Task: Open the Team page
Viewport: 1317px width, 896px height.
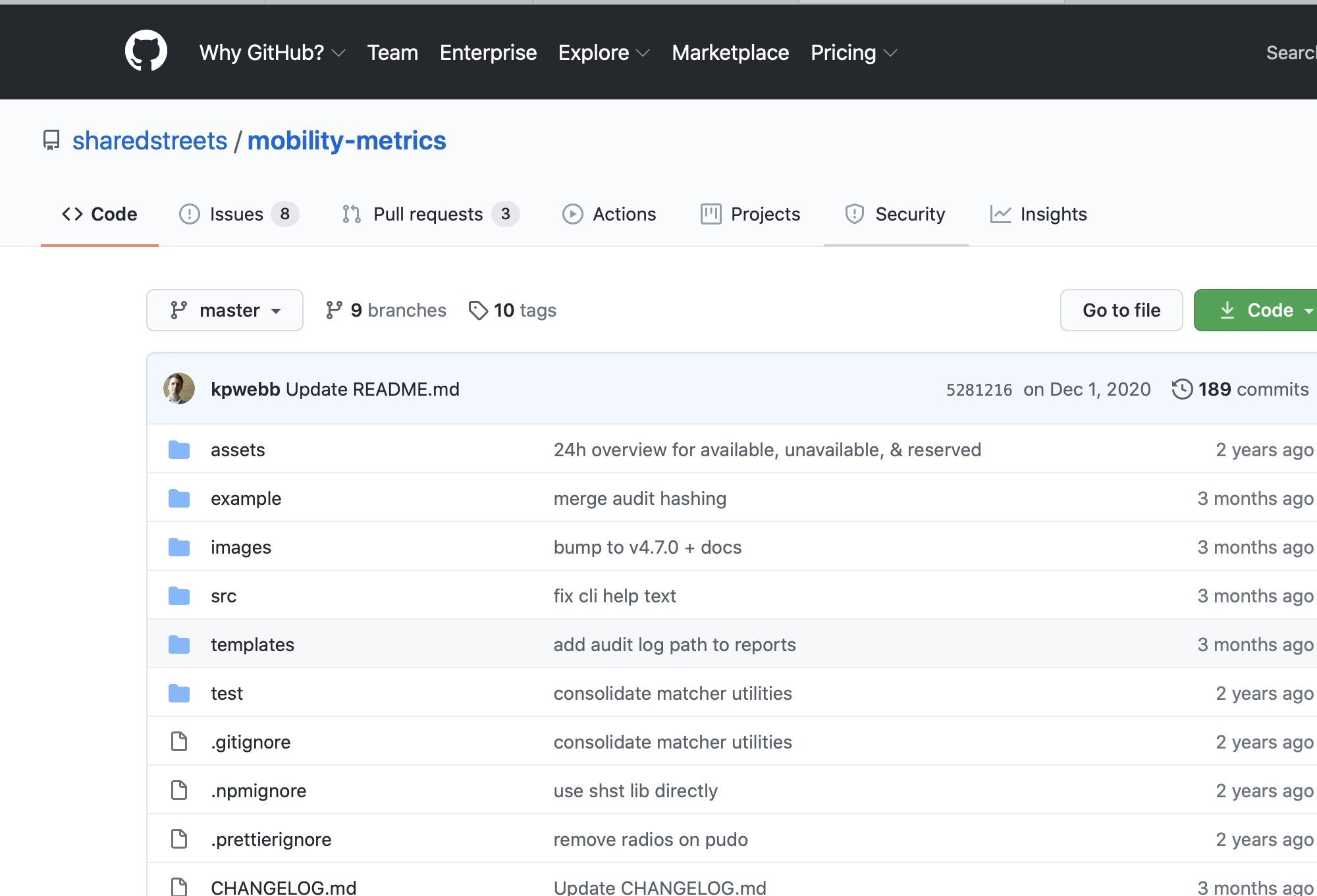Action: pyautogui.click(x=392, y=53)
